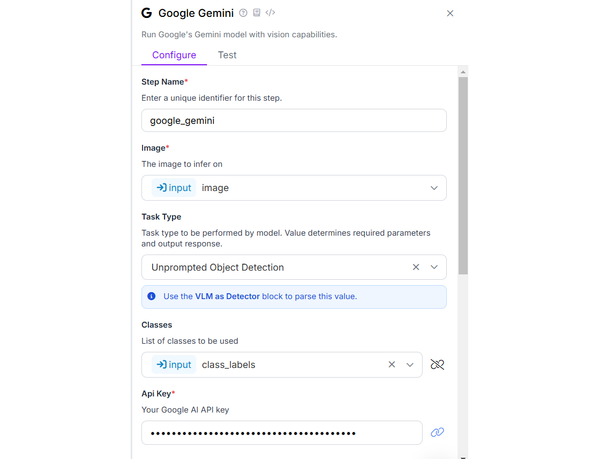Image resolution: width=600 pixels, height=459 pixels.
Task: Expand the Classes dropdown chevron
Action: 410,365
